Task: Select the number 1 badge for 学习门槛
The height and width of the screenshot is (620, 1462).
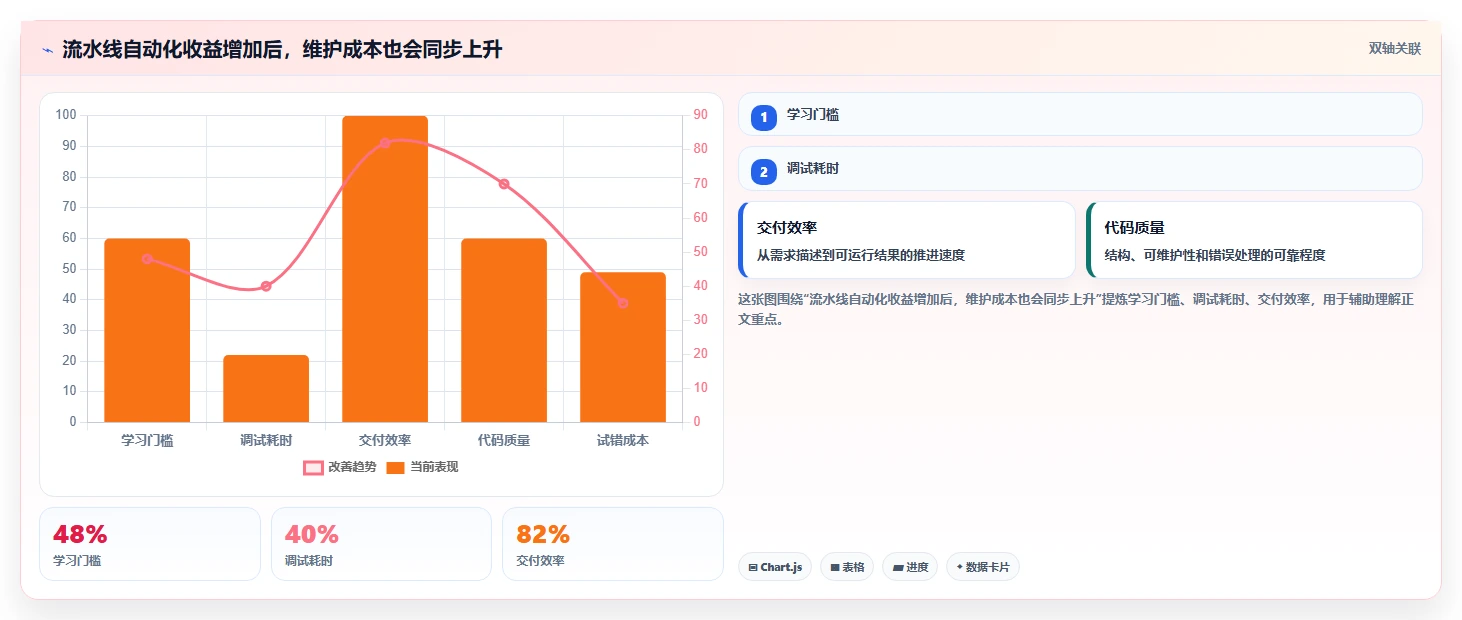Action: 764,118
